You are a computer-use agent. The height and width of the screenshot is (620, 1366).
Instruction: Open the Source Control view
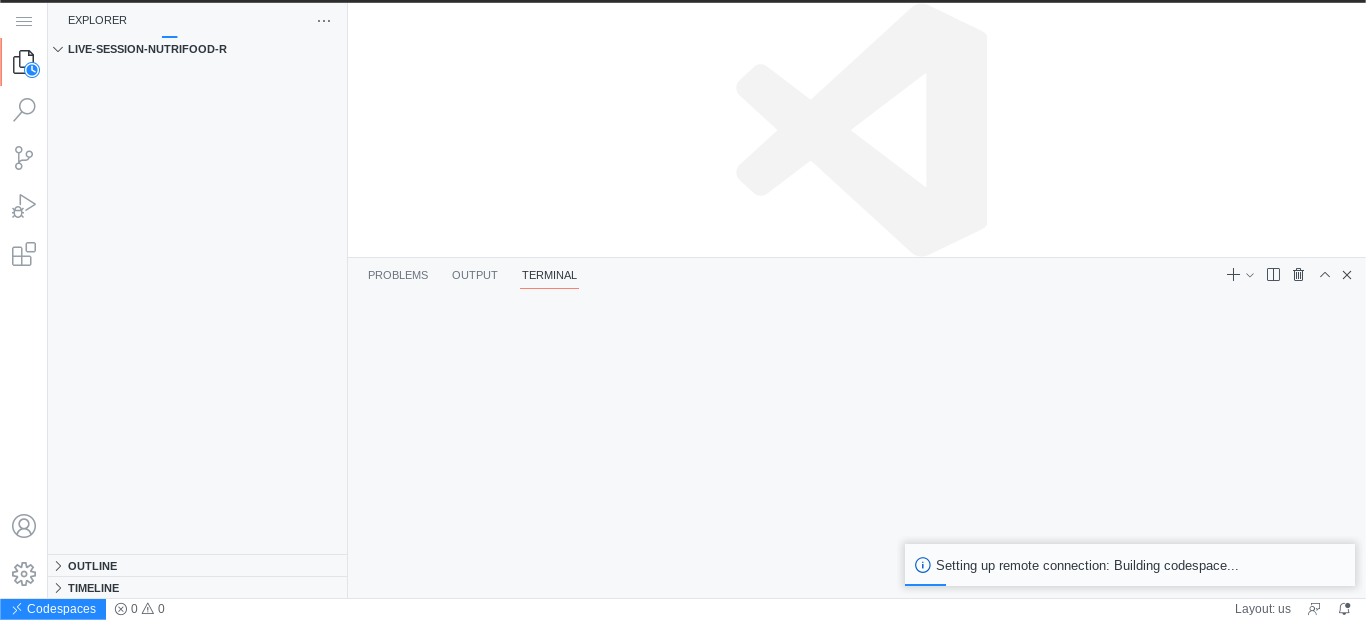tap(24, 158)
